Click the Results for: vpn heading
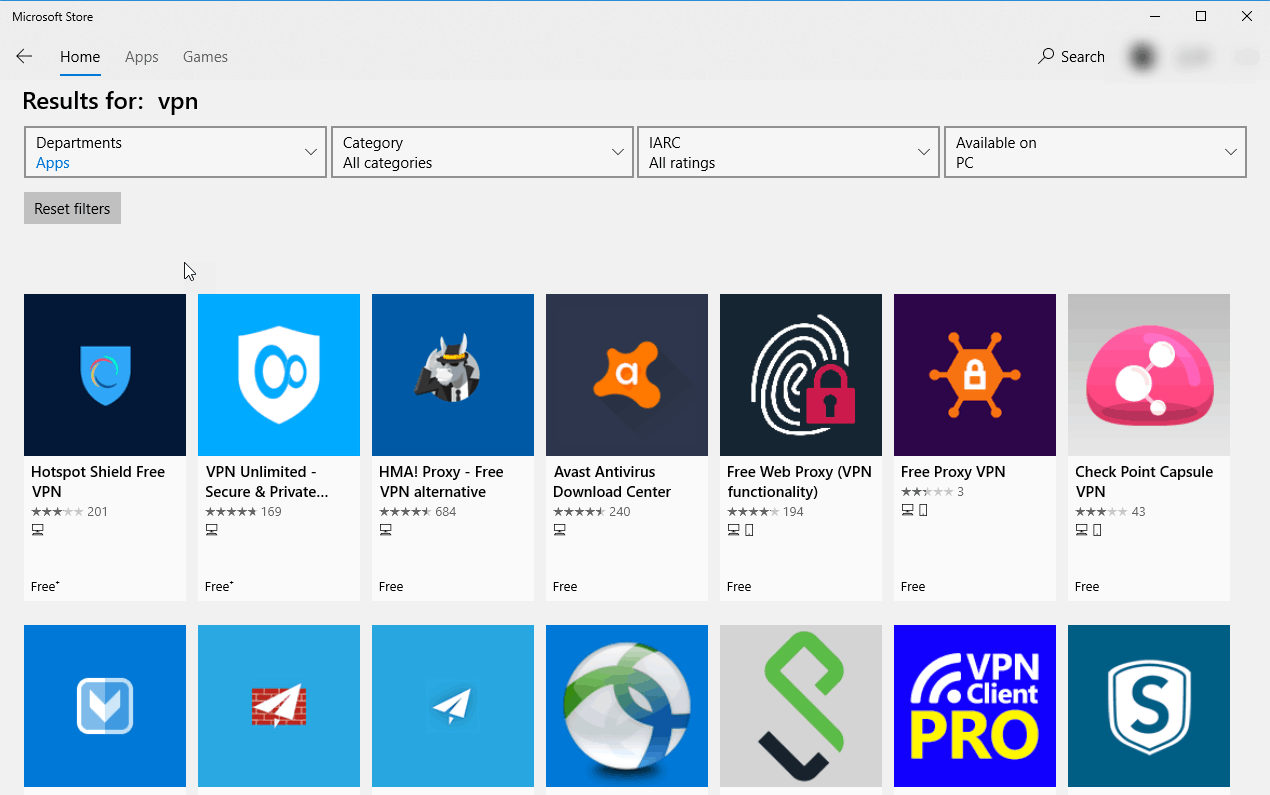Screen dimensions: 1270x795 [x=110, y=101]
